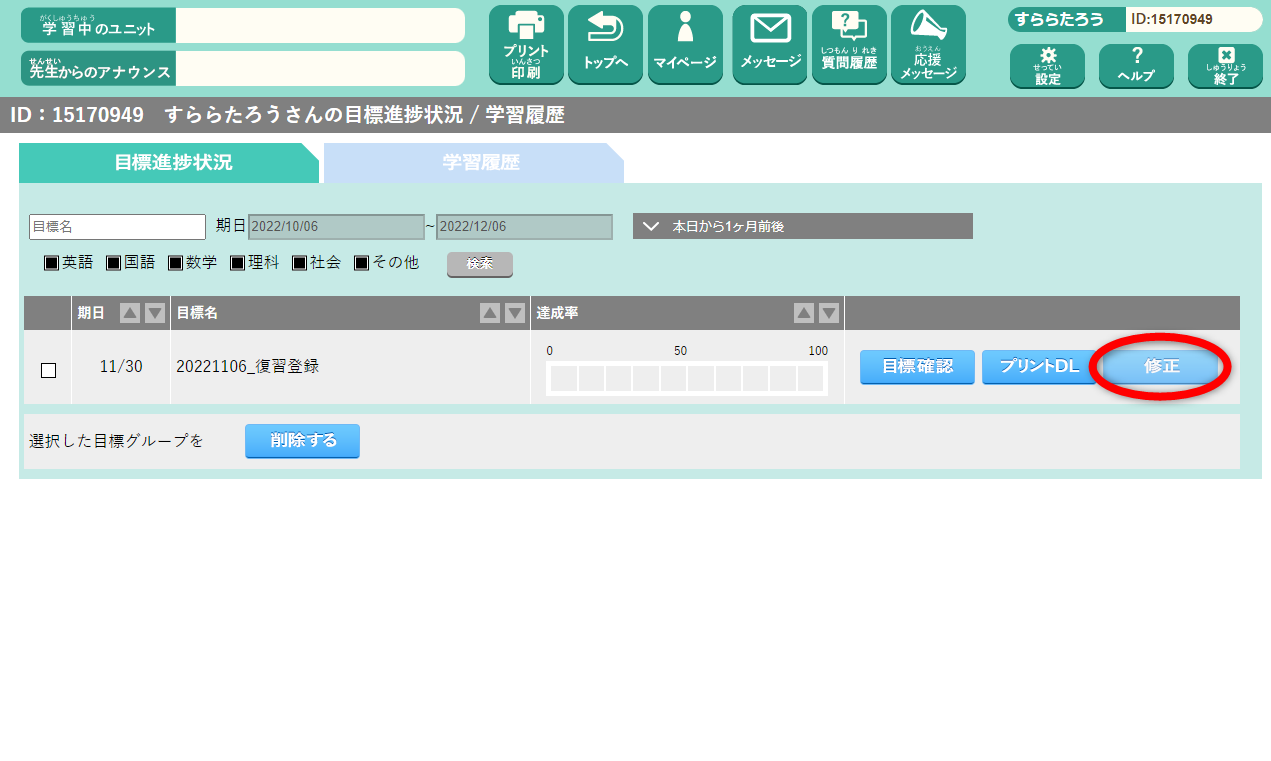Click the 11/30 due date cell
1271x761 pixels.
coord(121,366)
